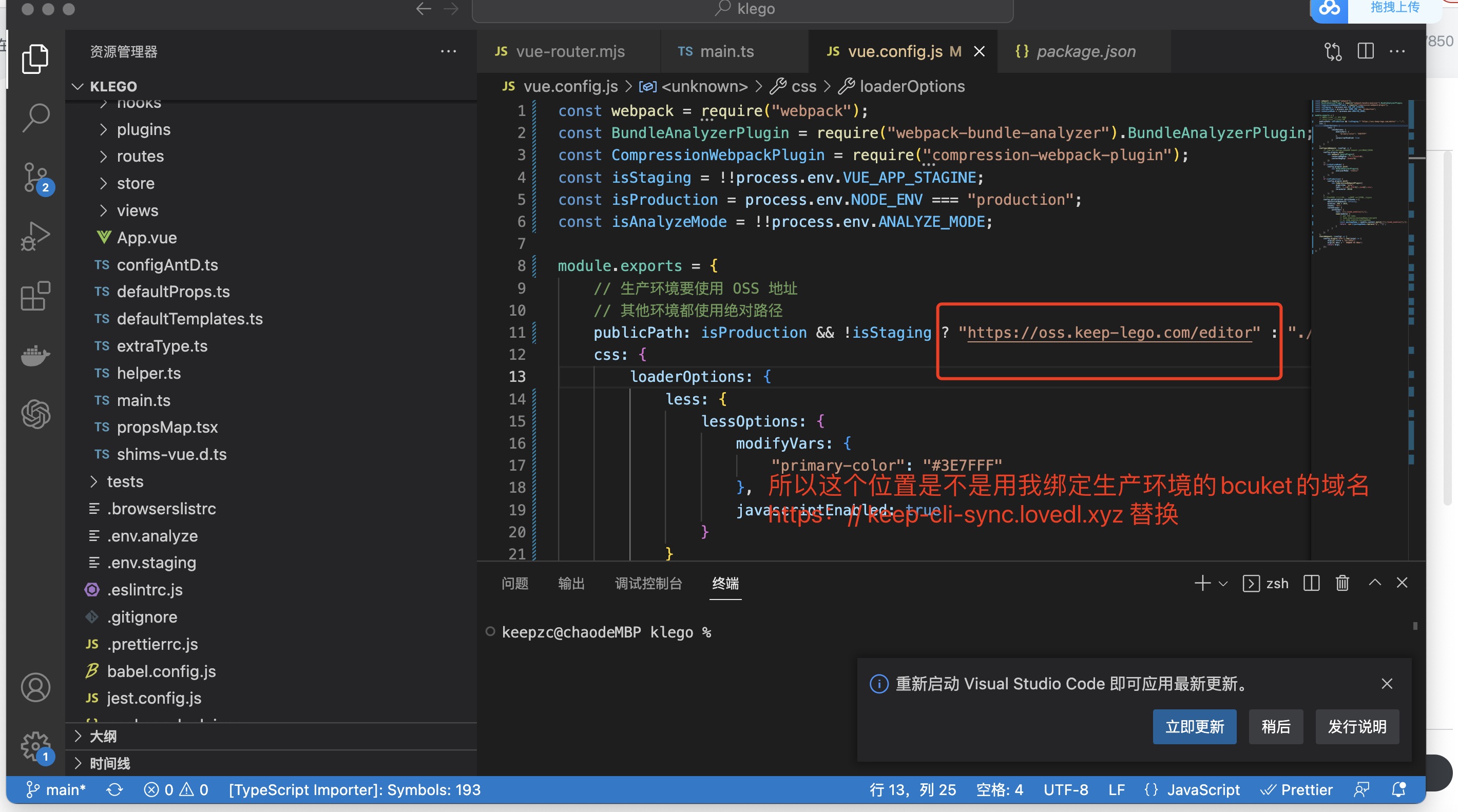Viewport: 1458px width, 812px height.
Task: Click the klego command center search box
Action: (x=742, y=10)
